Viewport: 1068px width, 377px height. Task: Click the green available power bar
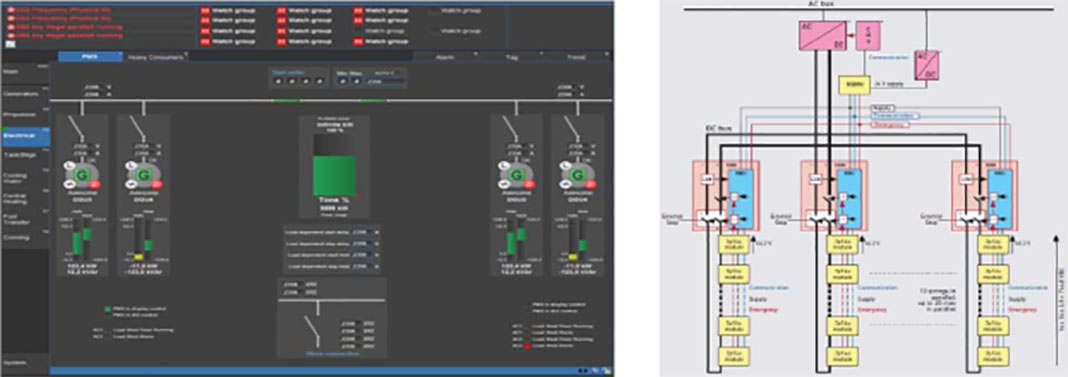coord(334,175)
